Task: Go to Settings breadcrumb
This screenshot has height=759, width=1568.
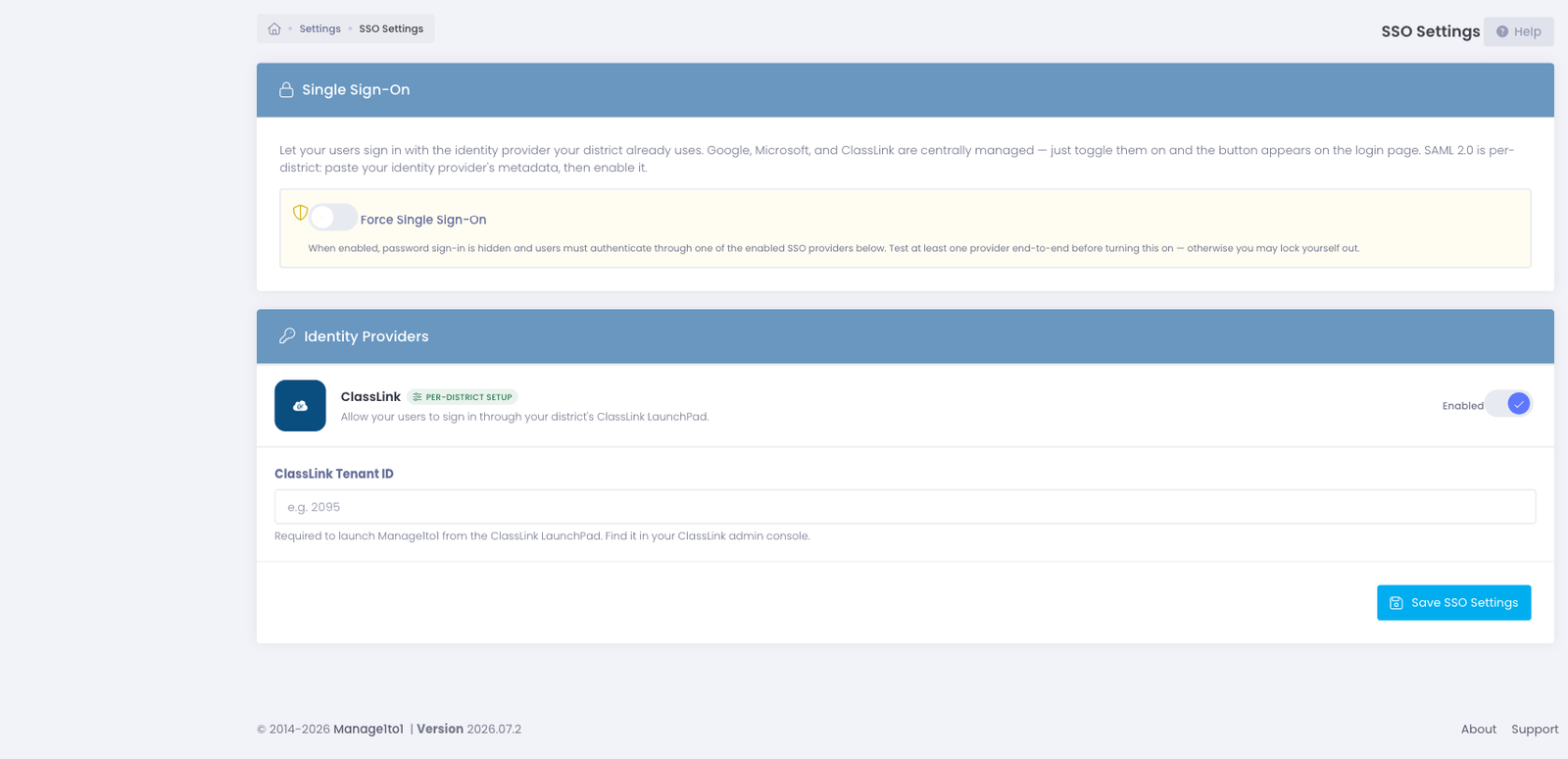Action: (x=319, y=29)
